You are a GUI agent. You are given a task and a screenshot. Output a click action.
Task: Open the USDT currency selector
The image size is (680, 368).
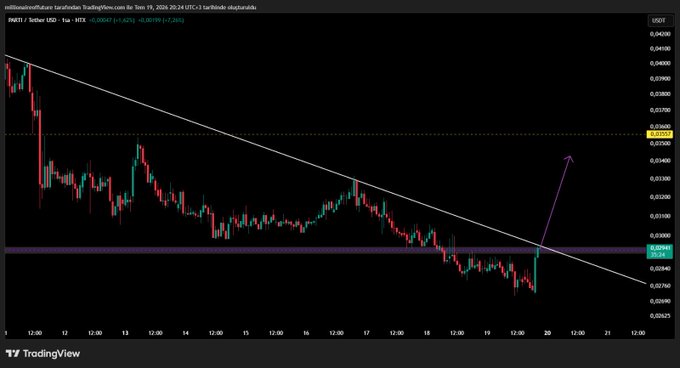[x=659, y=20]
